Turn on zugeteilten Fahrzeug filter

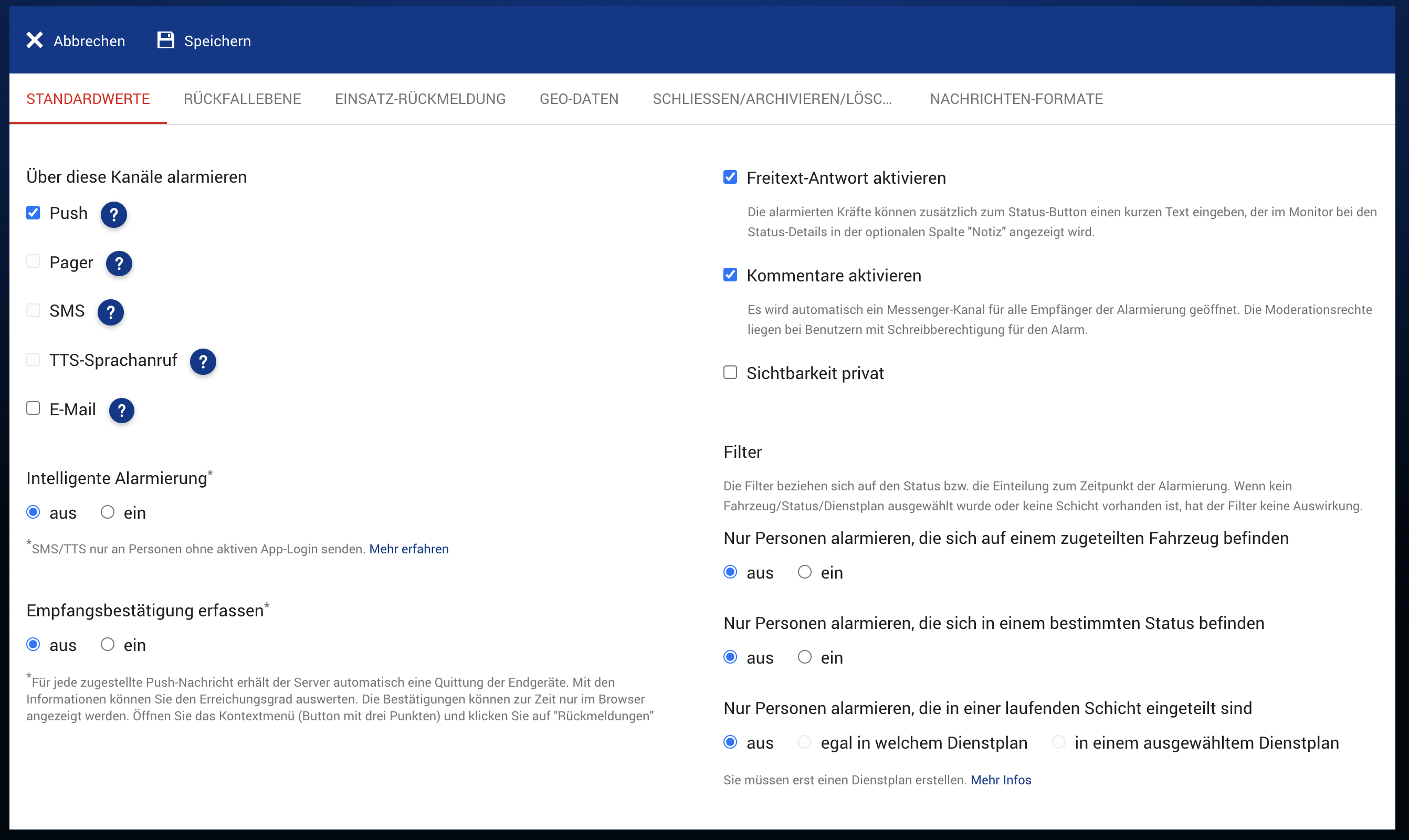click(804, 572)
